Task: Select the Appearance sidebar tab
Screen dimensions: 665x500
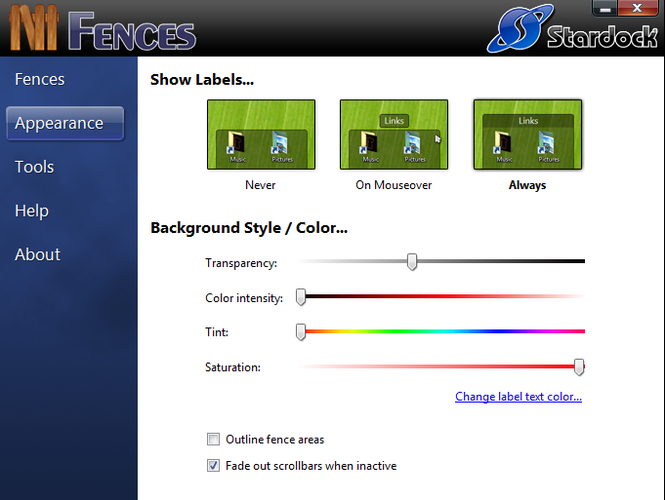Action: coord(65,123)
